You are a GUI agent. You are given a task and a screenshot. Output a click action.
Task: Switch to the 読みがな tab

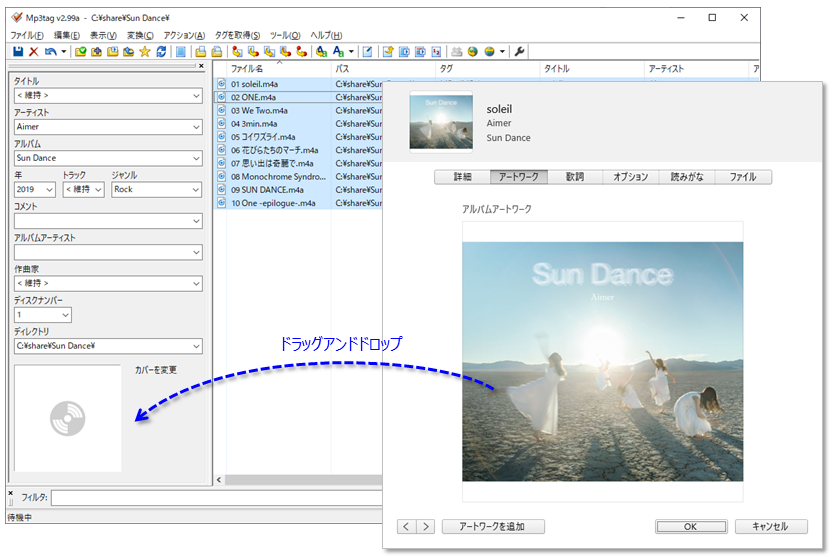[687, 177]
